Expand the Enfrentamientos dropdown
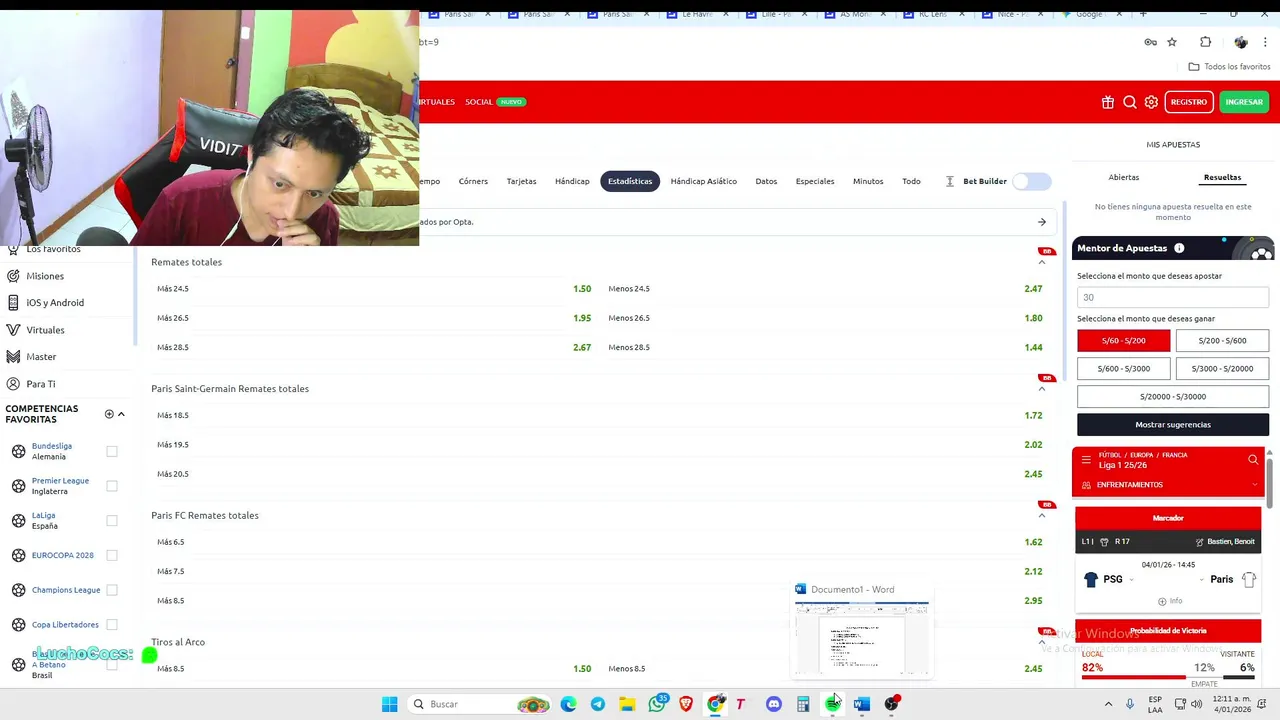This screenshot has width=1280, height=720. coord(1255,485)
